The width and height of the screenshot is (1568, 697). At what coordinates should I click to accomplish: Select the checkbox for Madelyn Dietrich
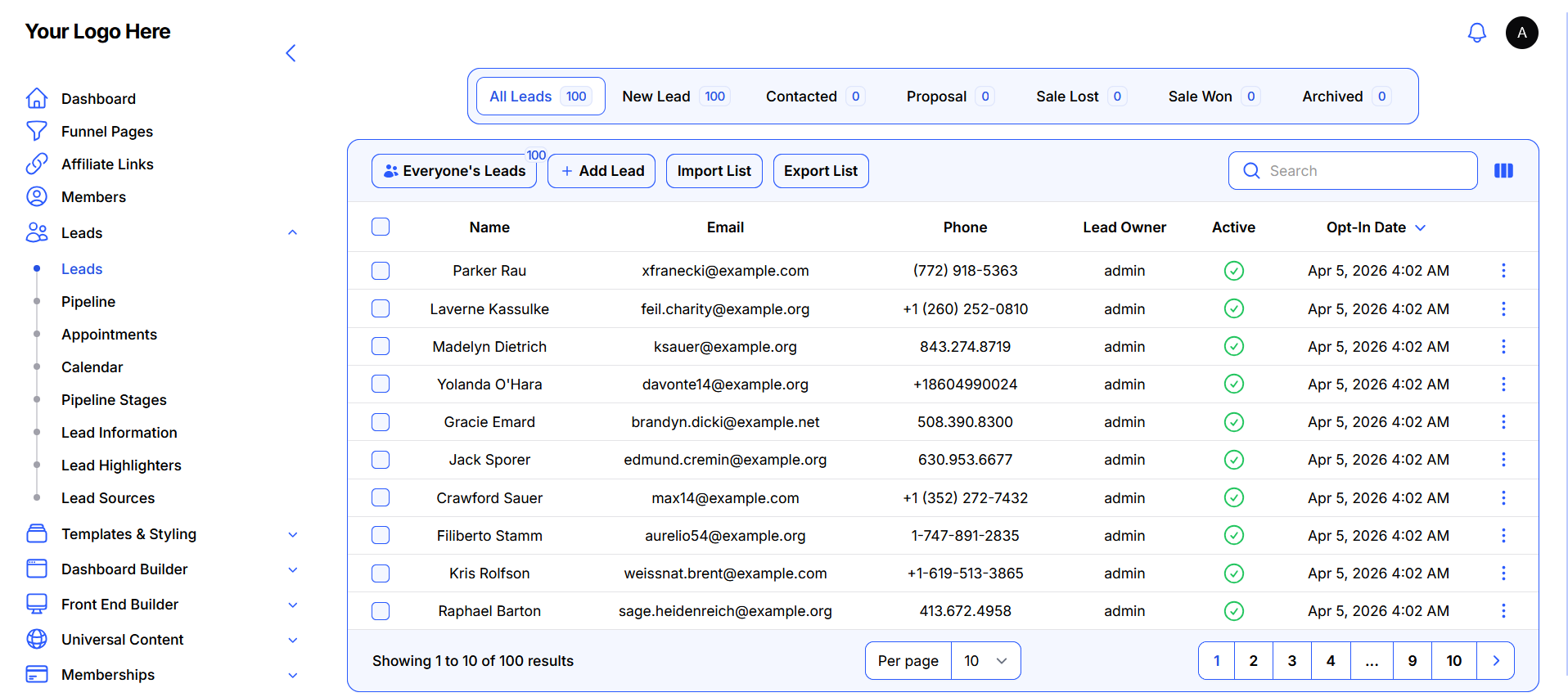point(381,346)
